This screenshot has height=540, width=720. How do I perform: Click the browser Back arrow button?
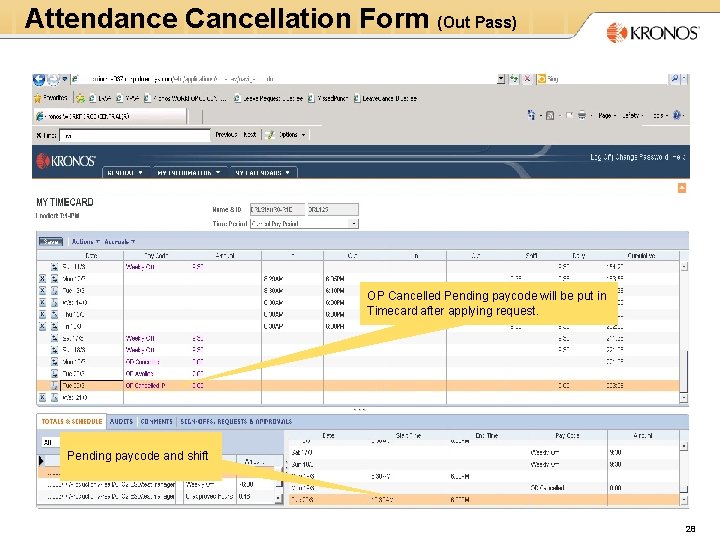(39, 80)
